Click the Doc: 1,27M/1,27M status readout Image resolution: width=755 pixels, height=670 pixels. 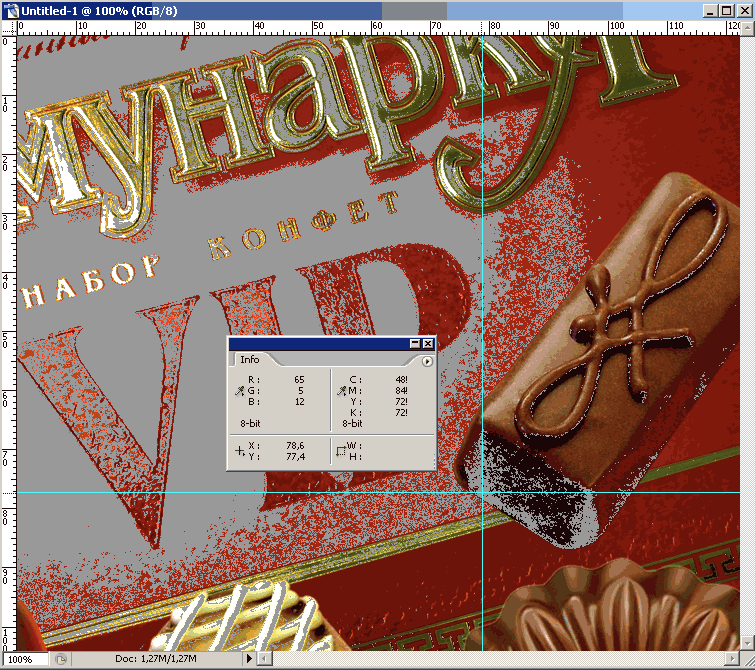pyautogui.click(x=156, y=658)
